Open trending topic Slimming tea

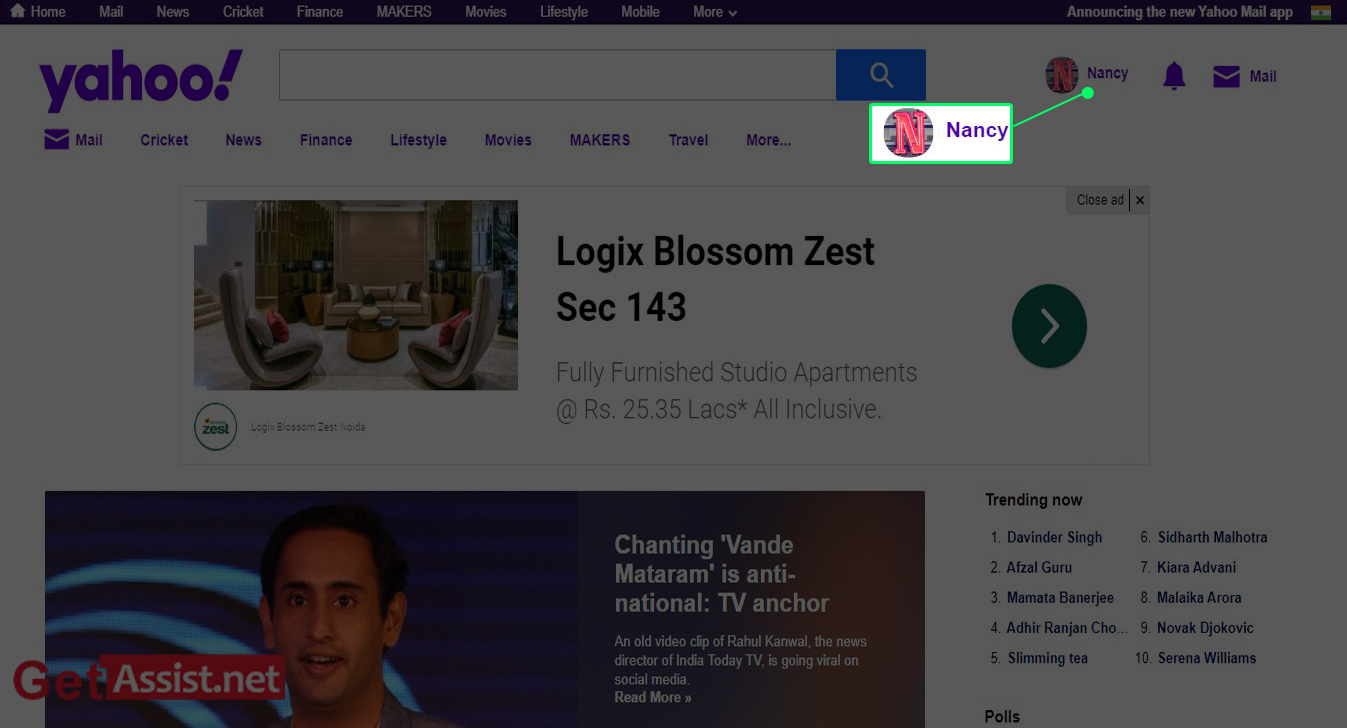[x=1047, y=658]
